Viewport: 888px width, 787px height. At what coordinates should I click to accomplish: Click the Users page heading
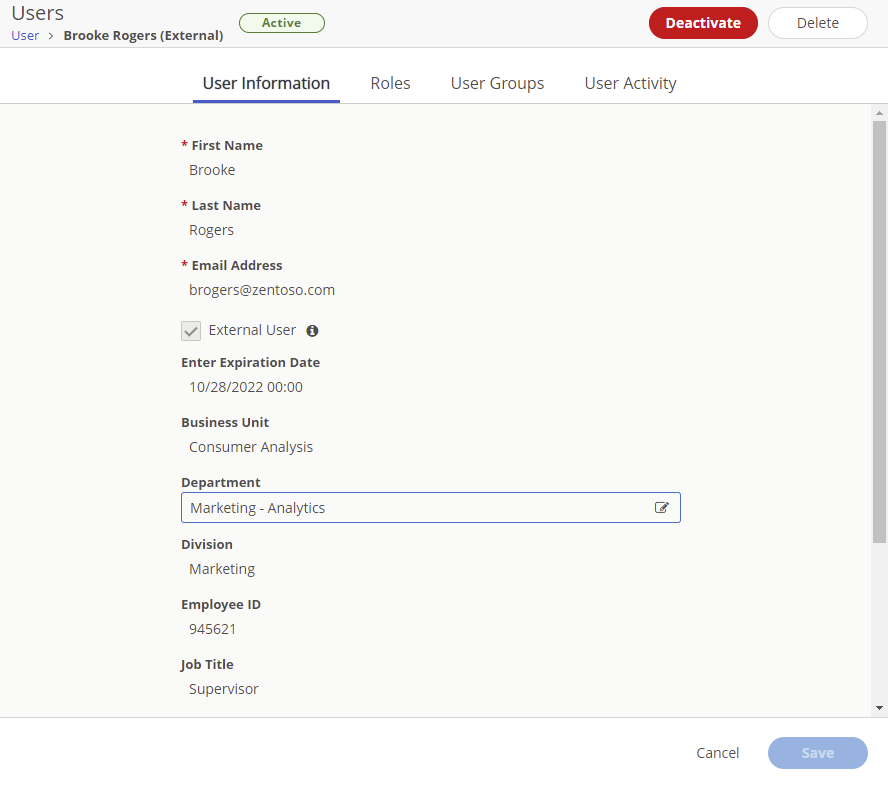point(37,13)
